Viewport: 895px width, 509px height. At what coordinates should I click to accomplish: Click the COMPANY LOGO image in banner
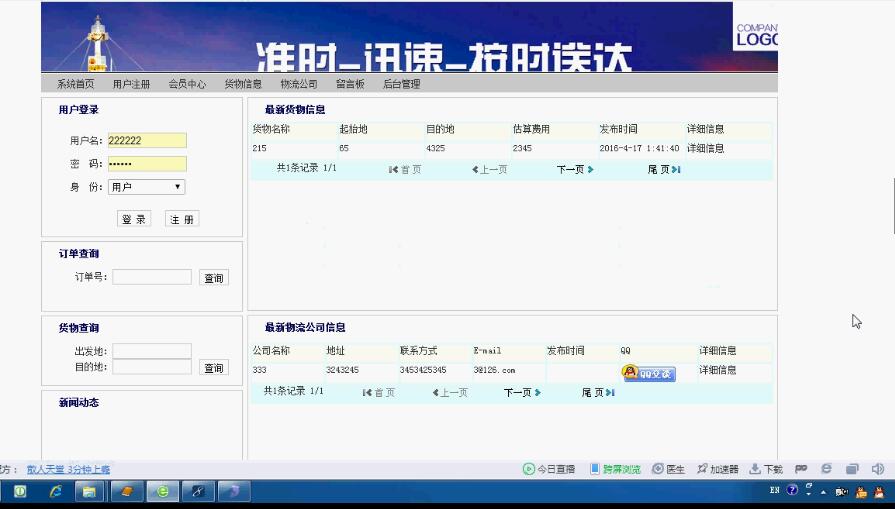[756, 27]
